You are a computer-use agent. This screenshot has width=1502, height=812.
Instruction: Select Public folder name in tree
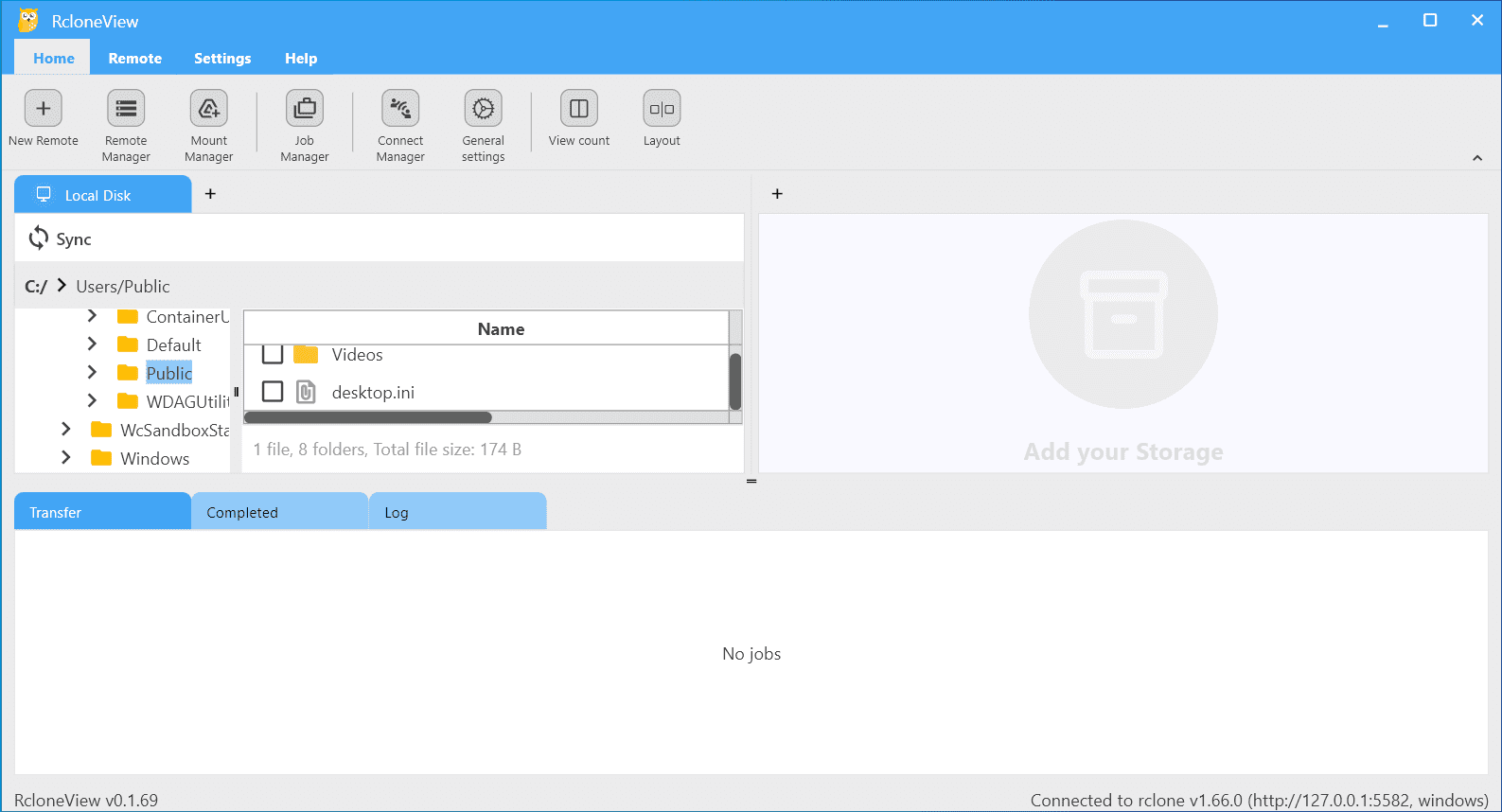[169, 373]
